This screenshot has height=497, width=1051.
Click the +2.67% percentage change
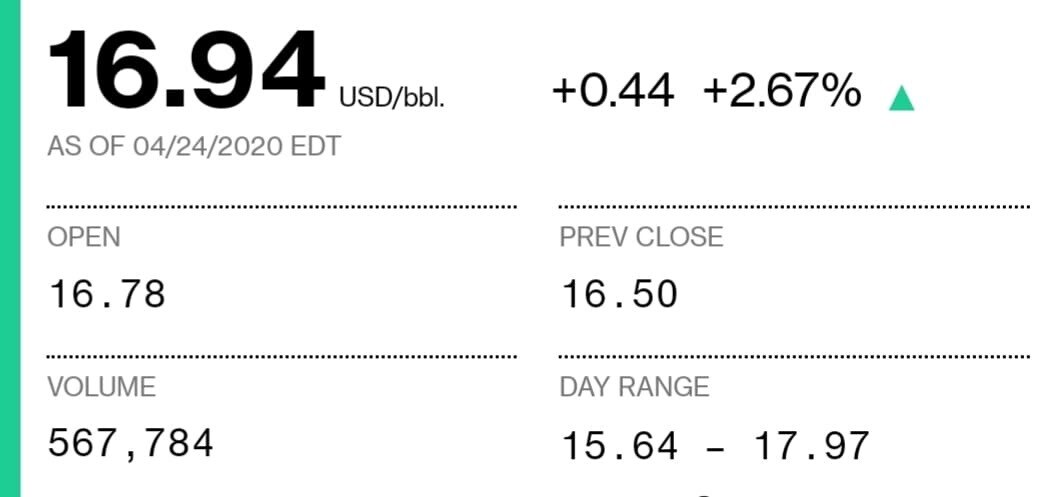(781, 92)
